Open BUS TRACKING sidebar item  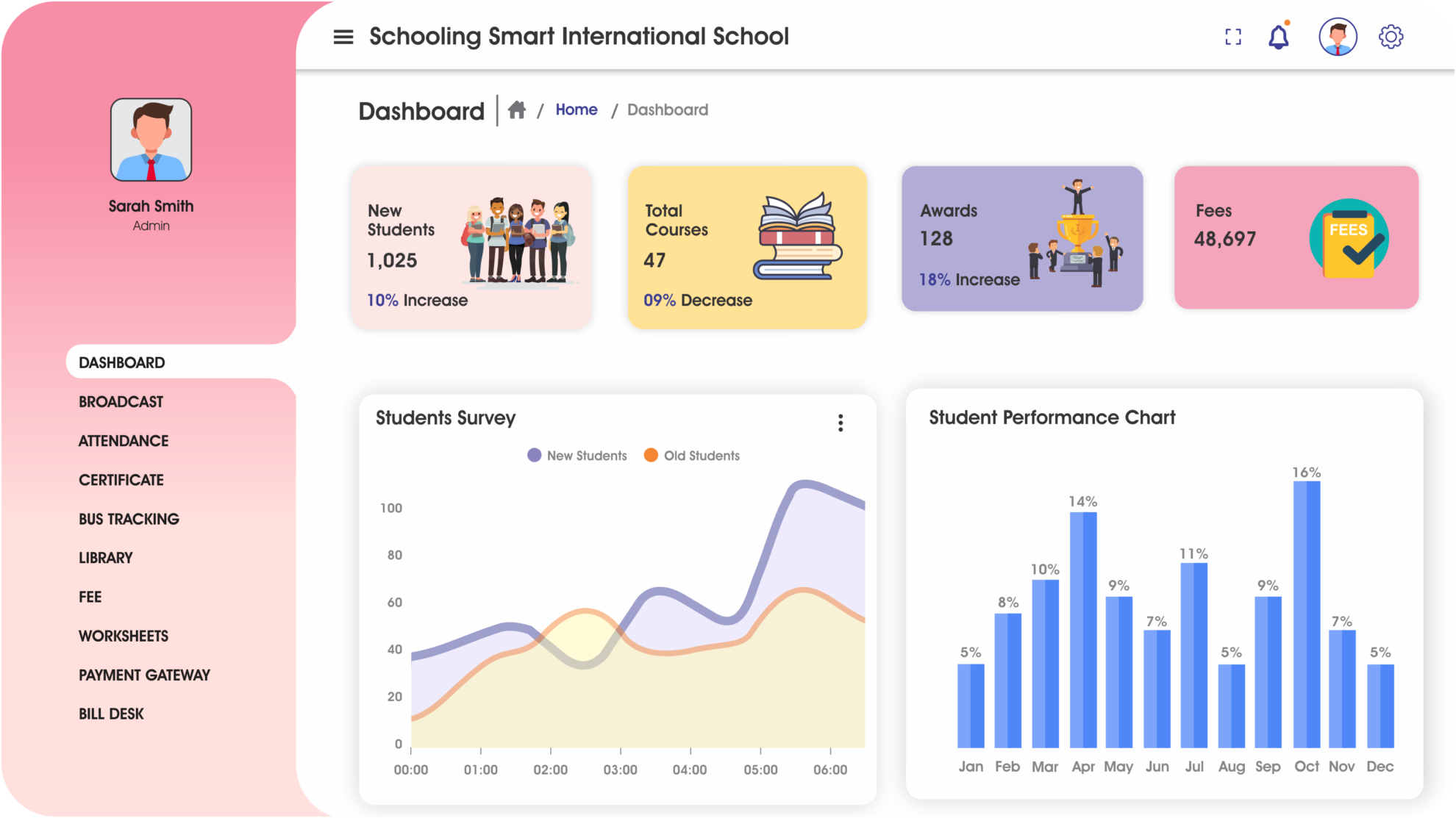[129, 519]
